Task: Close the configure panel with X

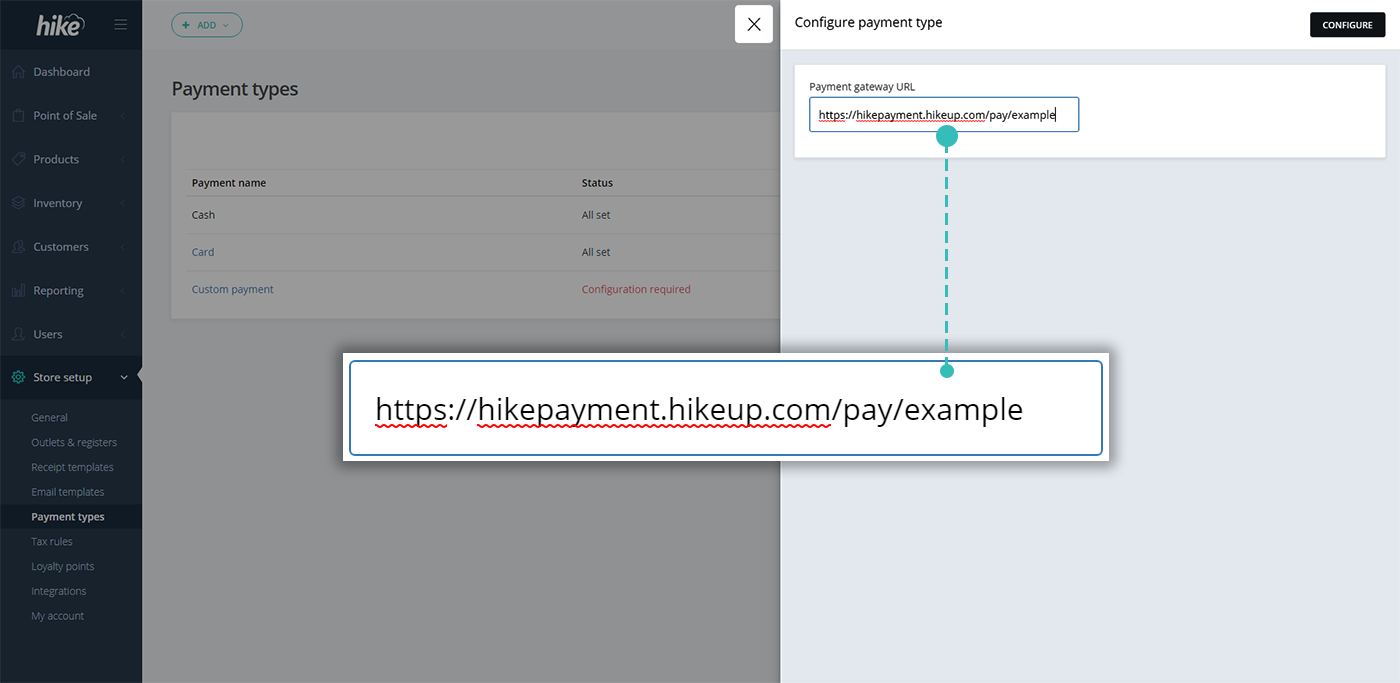Action: (x=754, y=24)
